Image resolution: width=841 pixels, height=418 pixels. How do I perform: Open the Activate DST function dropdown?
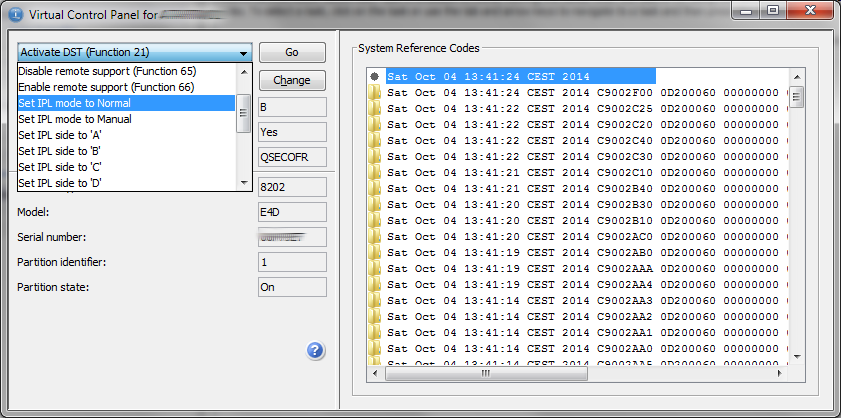tap(135, 53)
